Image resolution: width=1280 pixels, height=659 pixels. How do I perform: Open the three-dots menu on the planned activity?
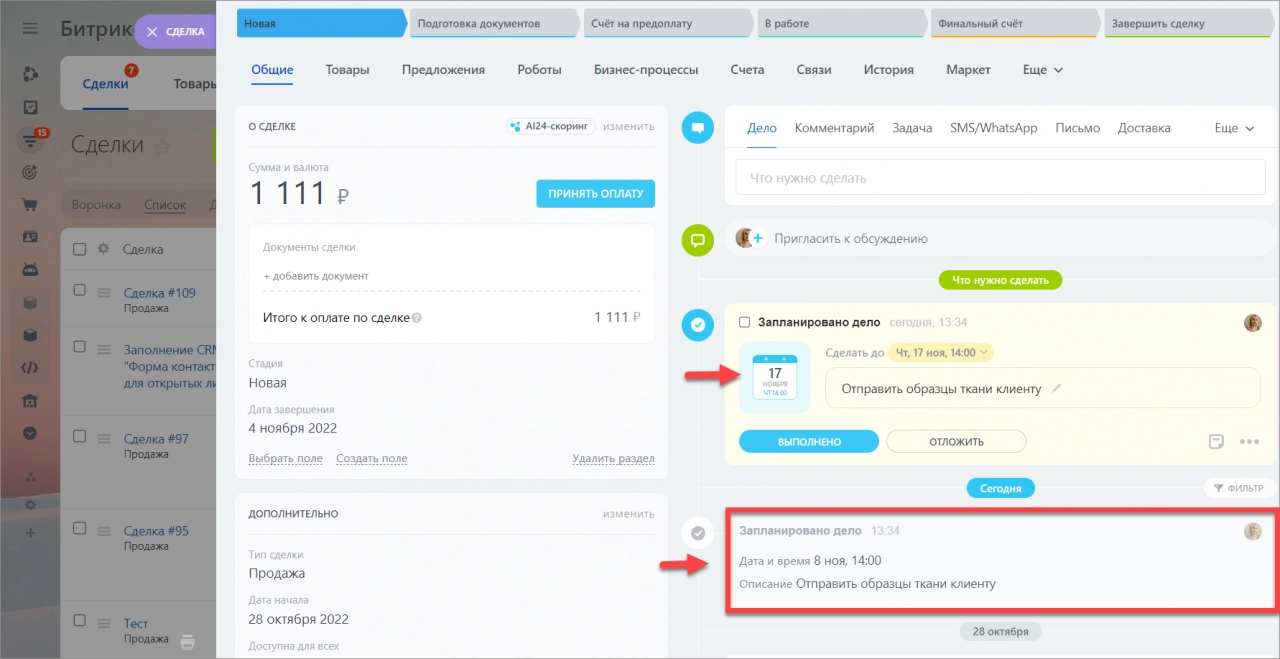pyautogui.click(x=1248, y=441)
